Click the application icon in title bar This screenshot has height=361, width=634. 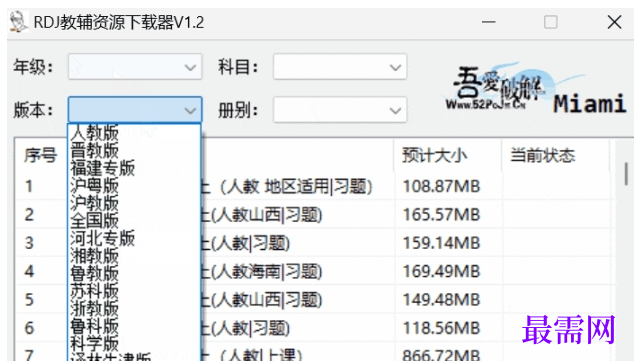[x=18, y=22]
